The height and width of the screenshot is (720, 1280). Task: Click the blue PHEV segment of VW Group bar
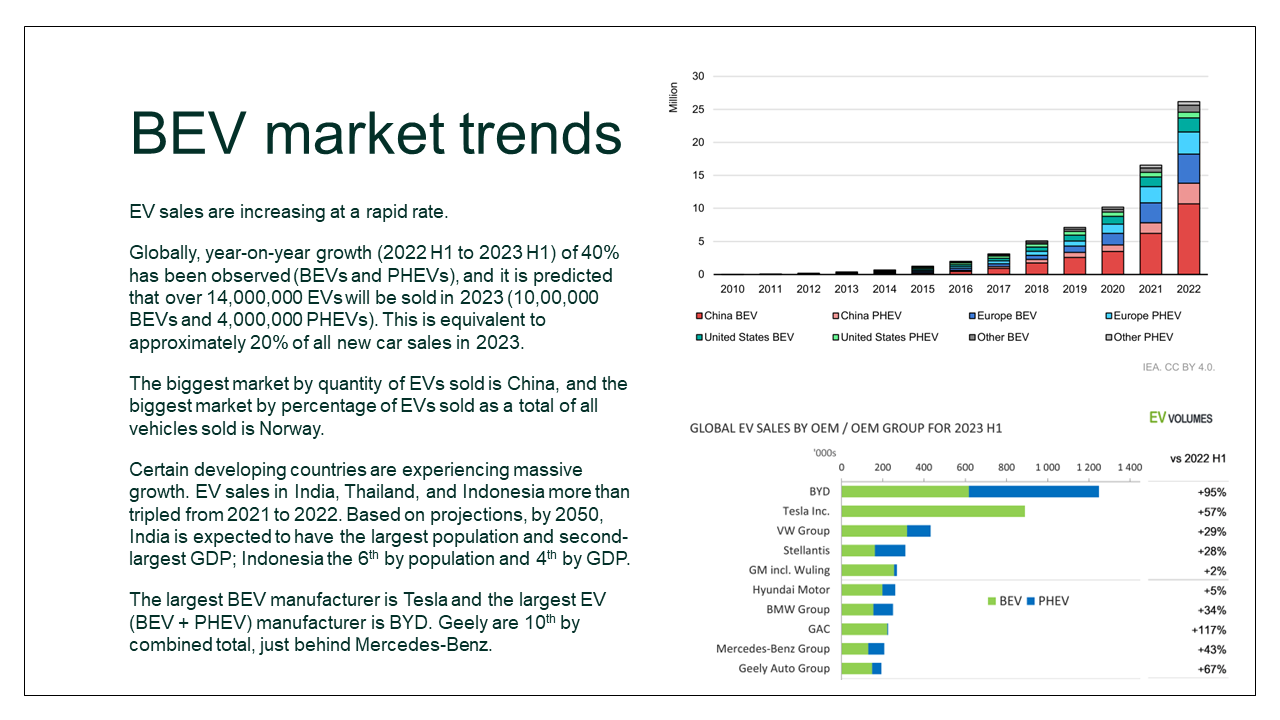[x=918, y=531]
